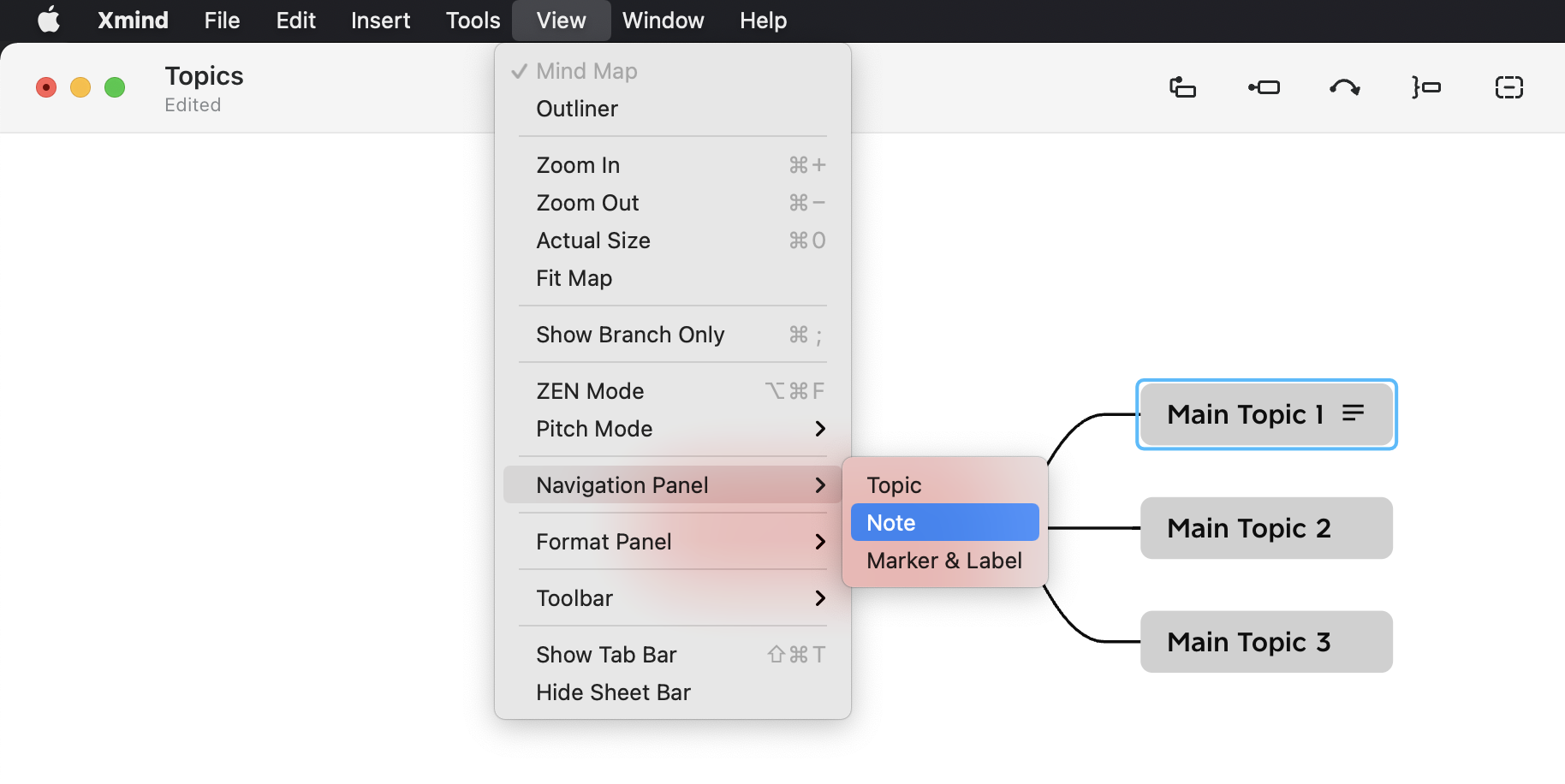Enter ZEN Mode from the menu
Screen dimensions: 1565x784
click(x=673, y=391)
